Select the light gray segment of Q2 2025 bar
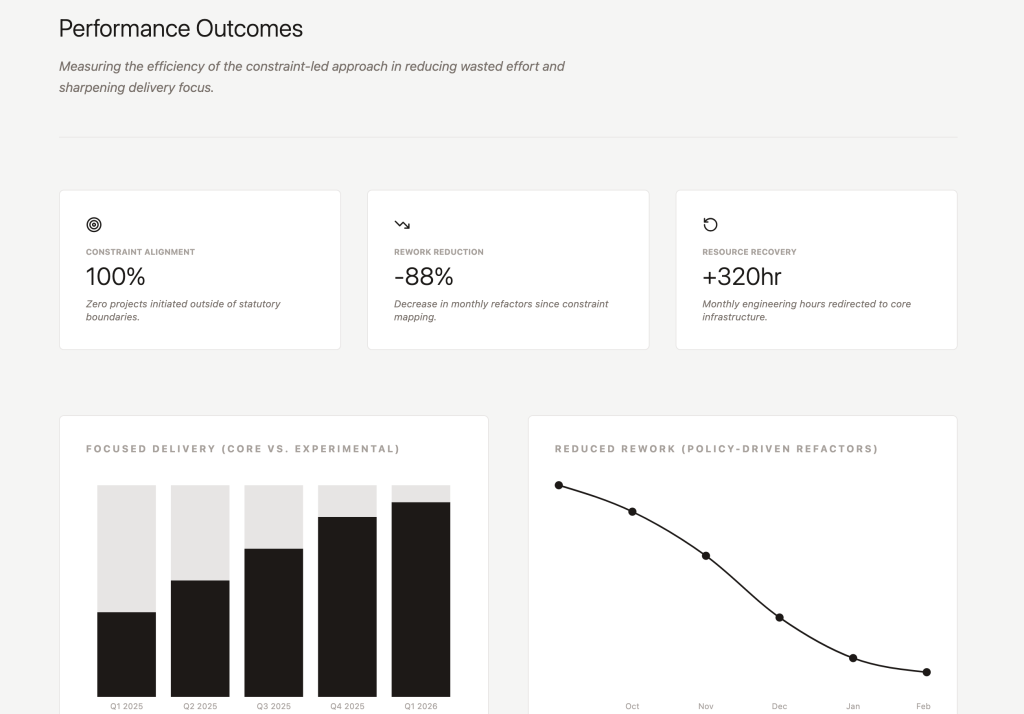This screenshot has width=1024, height=714. [200, 532]
